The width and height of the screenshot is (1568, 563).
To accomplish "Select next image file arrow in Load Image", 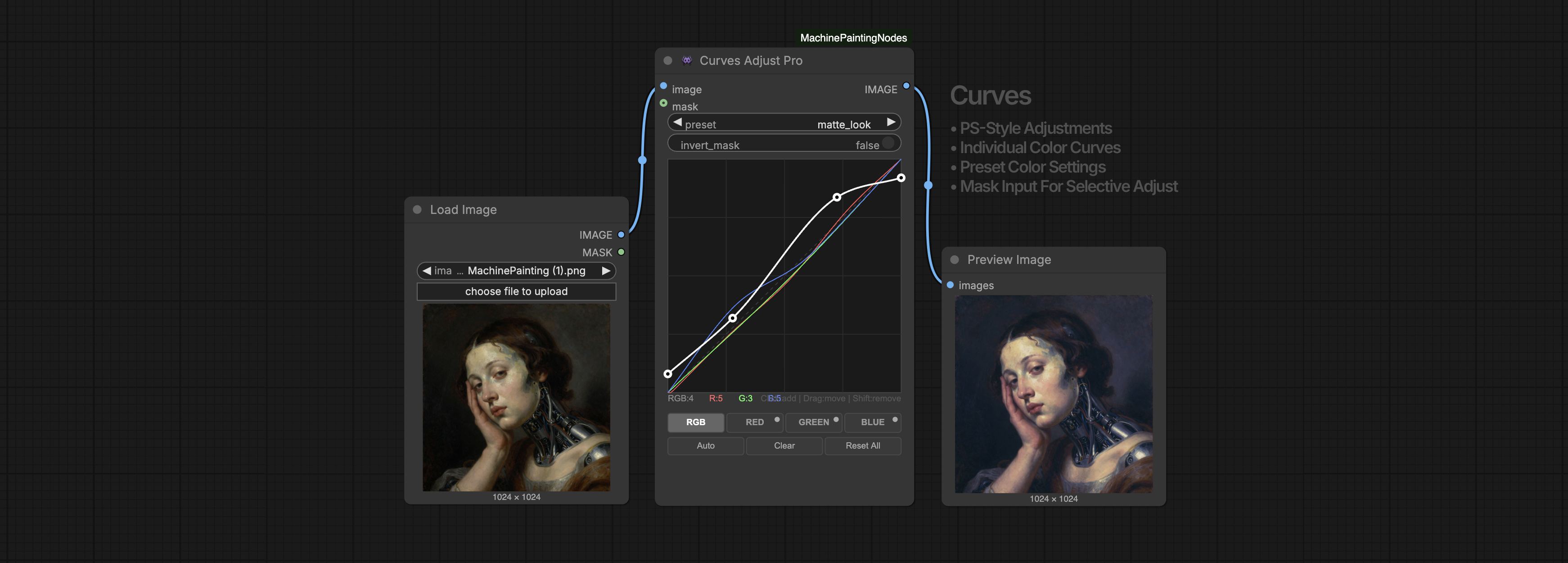I will (x=606, y=271).
